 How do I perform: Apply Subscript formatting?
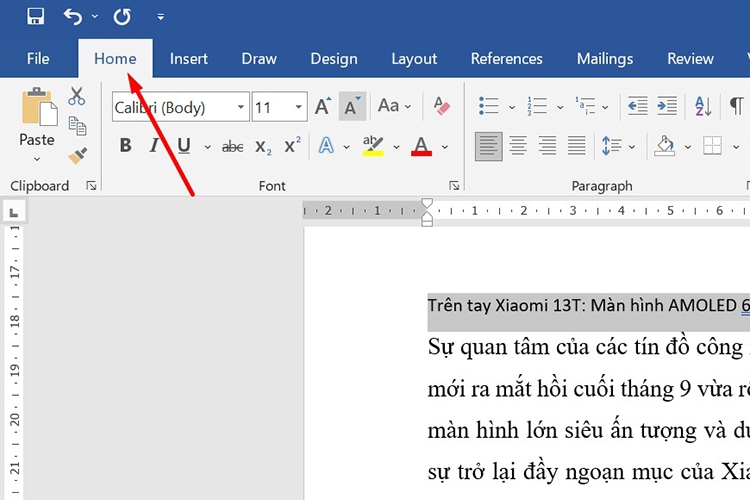pos(263,146)
